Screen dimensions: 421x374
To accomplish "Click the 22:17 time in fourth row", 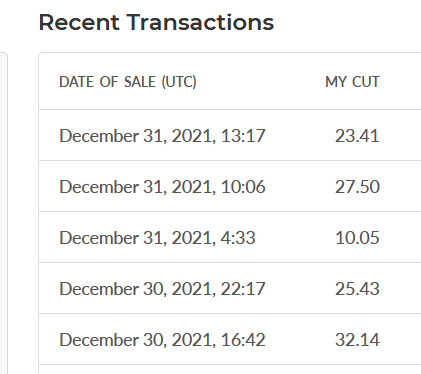I will point(243,289).
